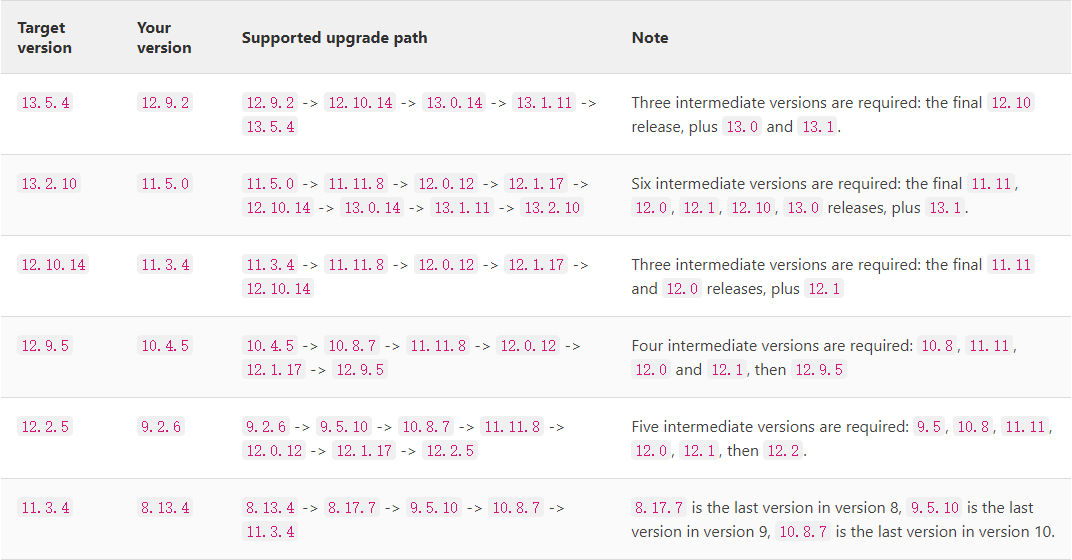Click 9.5.10 in the "last version in version 9" note
Viewport: 1072px width, 560px height.
click(x=935, y=507)
